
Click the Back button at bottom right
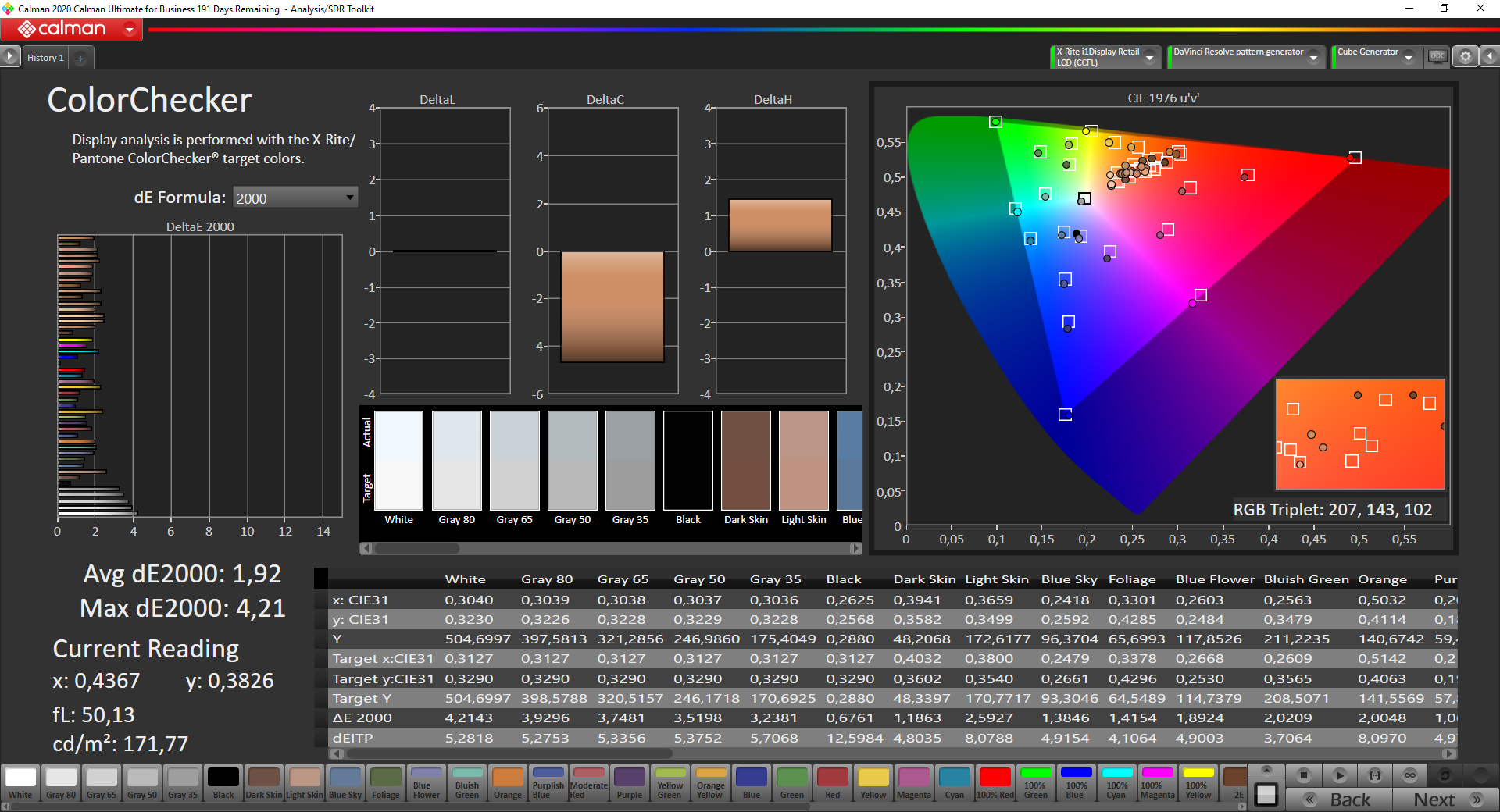[x=1349, y=800]
